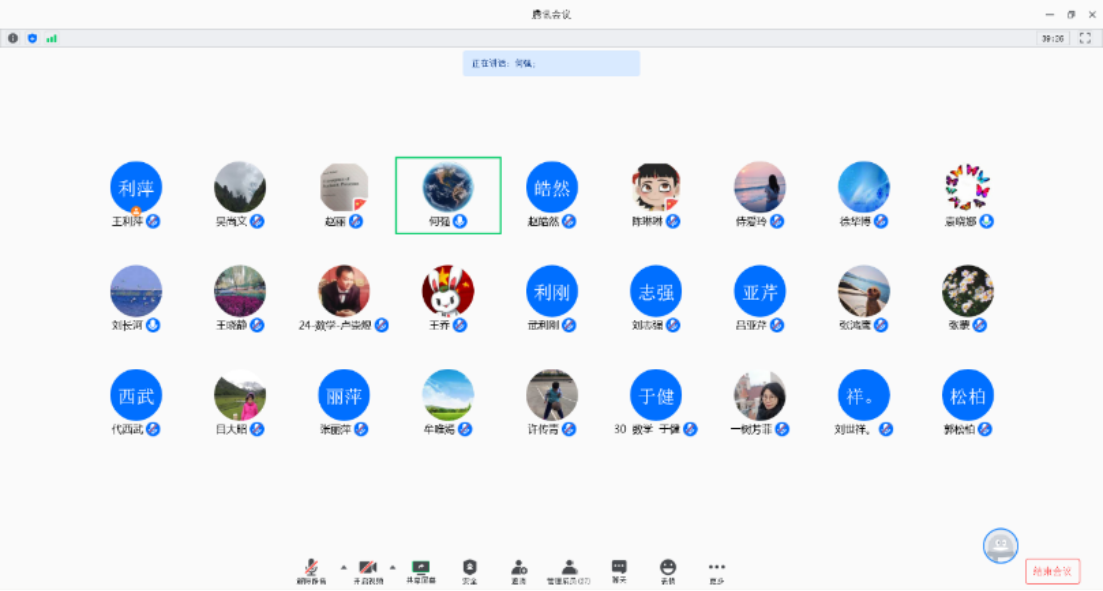Open the Security settings icon
The width and height of the screenshot is (1103, 591).
[470, 569]
